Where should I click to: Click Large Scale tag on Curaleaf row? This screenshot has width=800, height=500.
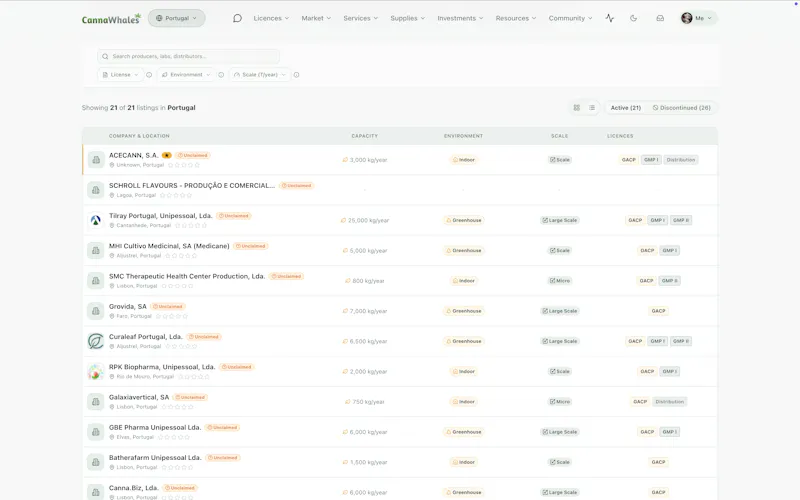560,341
